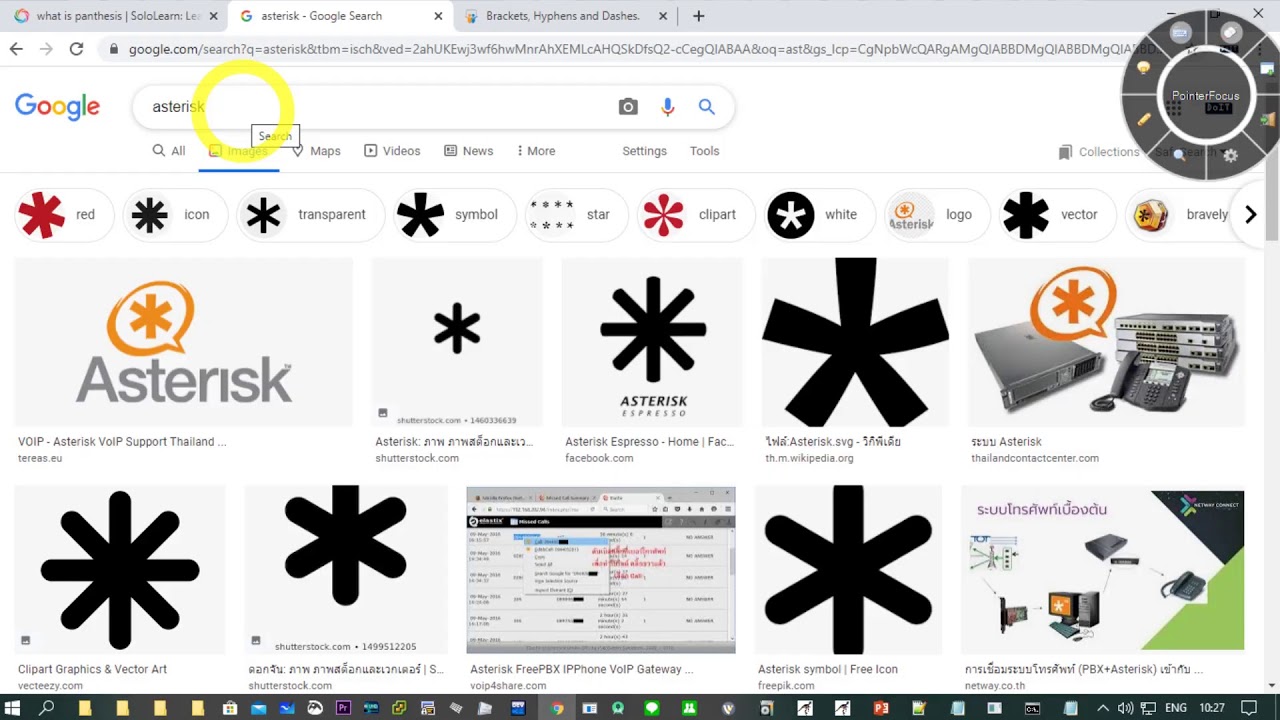Open Windows taskbar search
The height and width of the screenshot is (720, 1280).
point(47,708)
